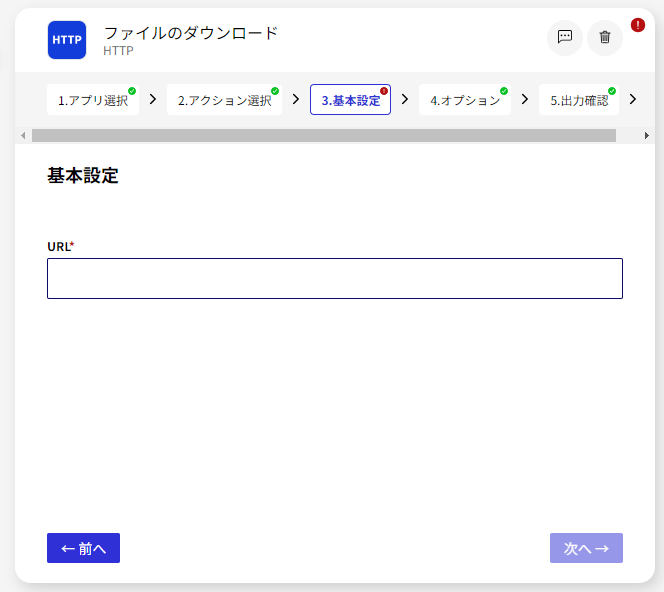Click the 基本設定 heading
The height and width of the screenshot is (592, 664).
83,175
